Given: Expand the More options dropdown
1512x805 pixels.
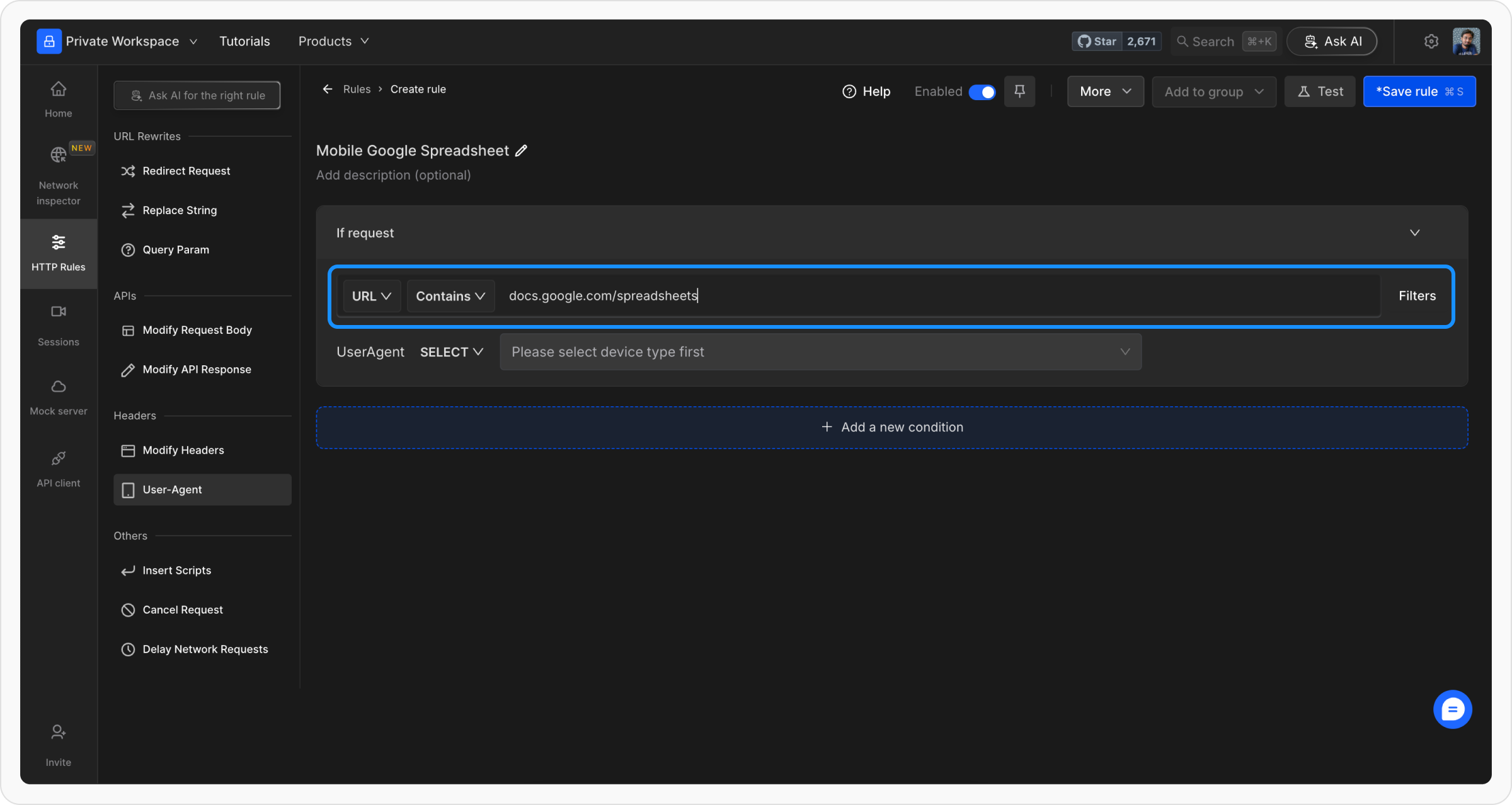Looking at the screenshot, I should pos(1105,92).
